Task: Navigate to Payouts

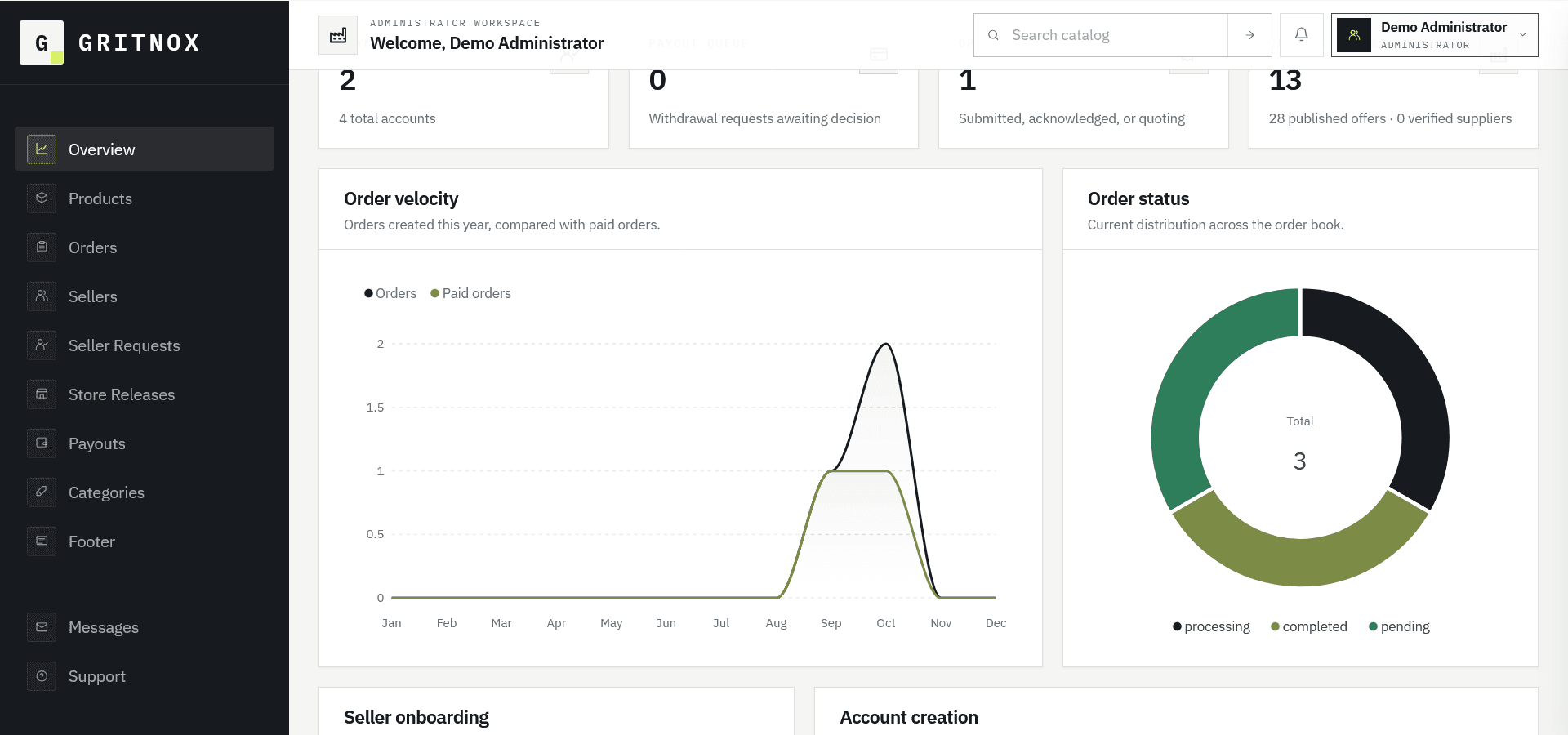Action: tap(145, 443)
